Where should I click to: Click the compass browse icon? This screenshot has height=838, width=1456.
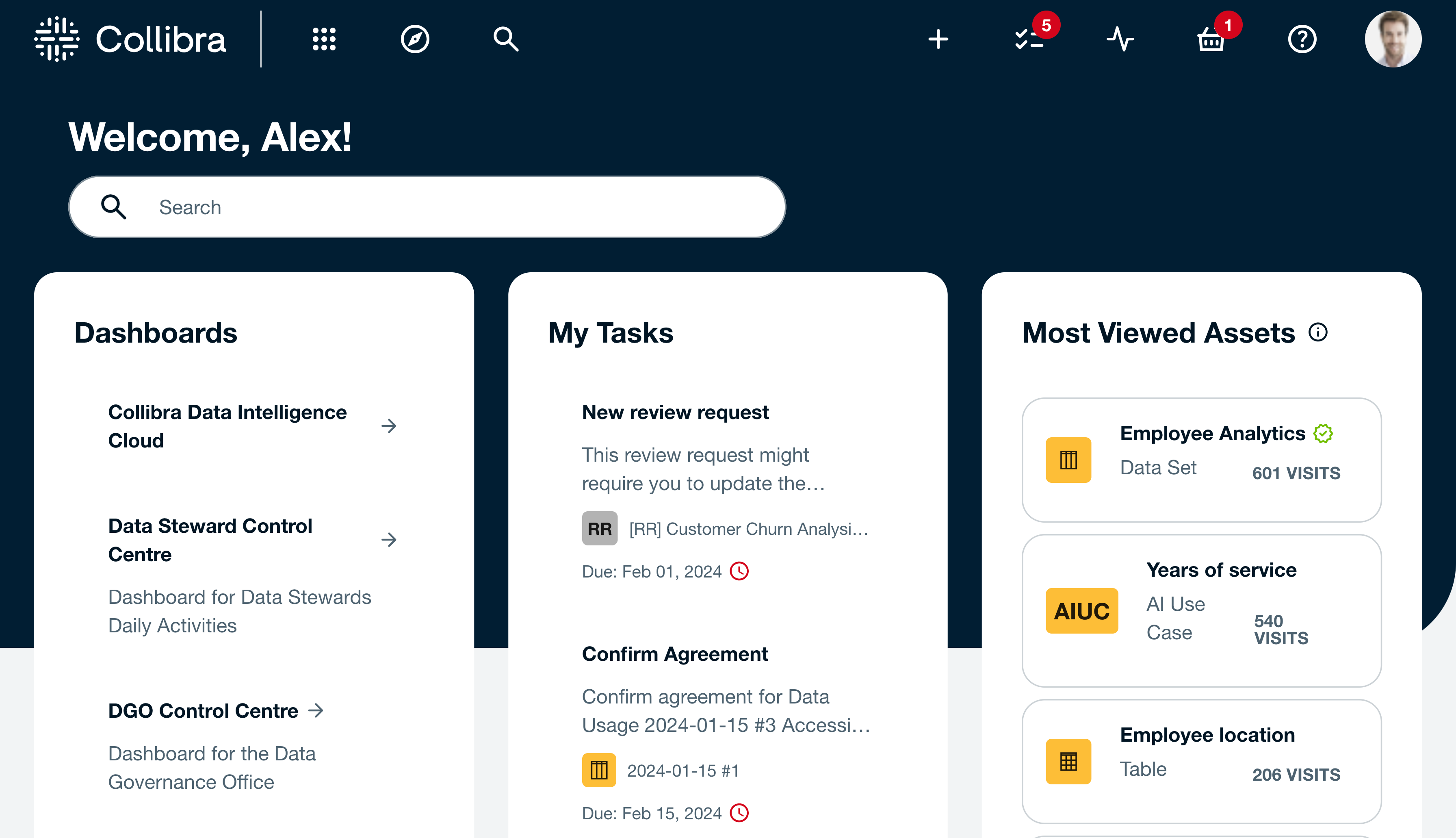[x=415, y=39]
